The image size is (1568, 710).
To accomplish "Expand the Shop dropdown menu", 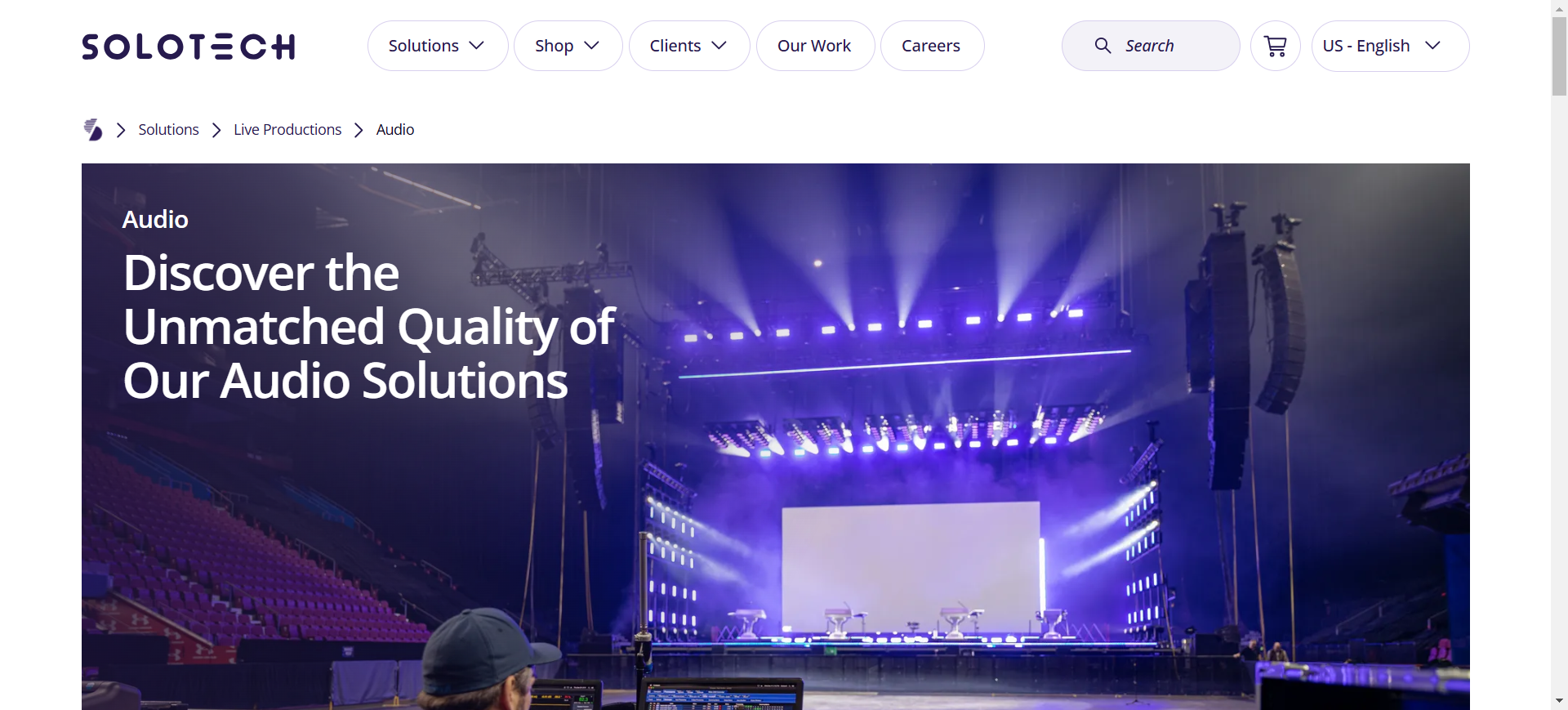I will [x=568, y=46].
